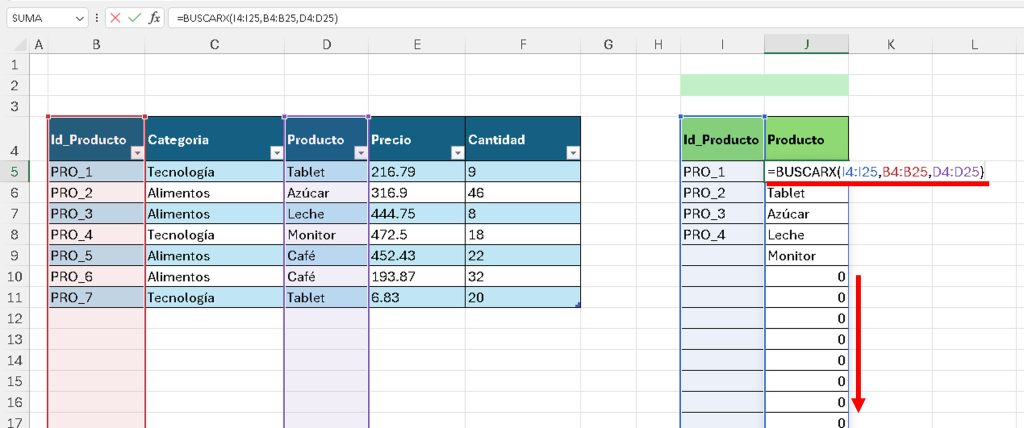
Task: Click inside the formula bar text
Action: click(x=500, y=18)
